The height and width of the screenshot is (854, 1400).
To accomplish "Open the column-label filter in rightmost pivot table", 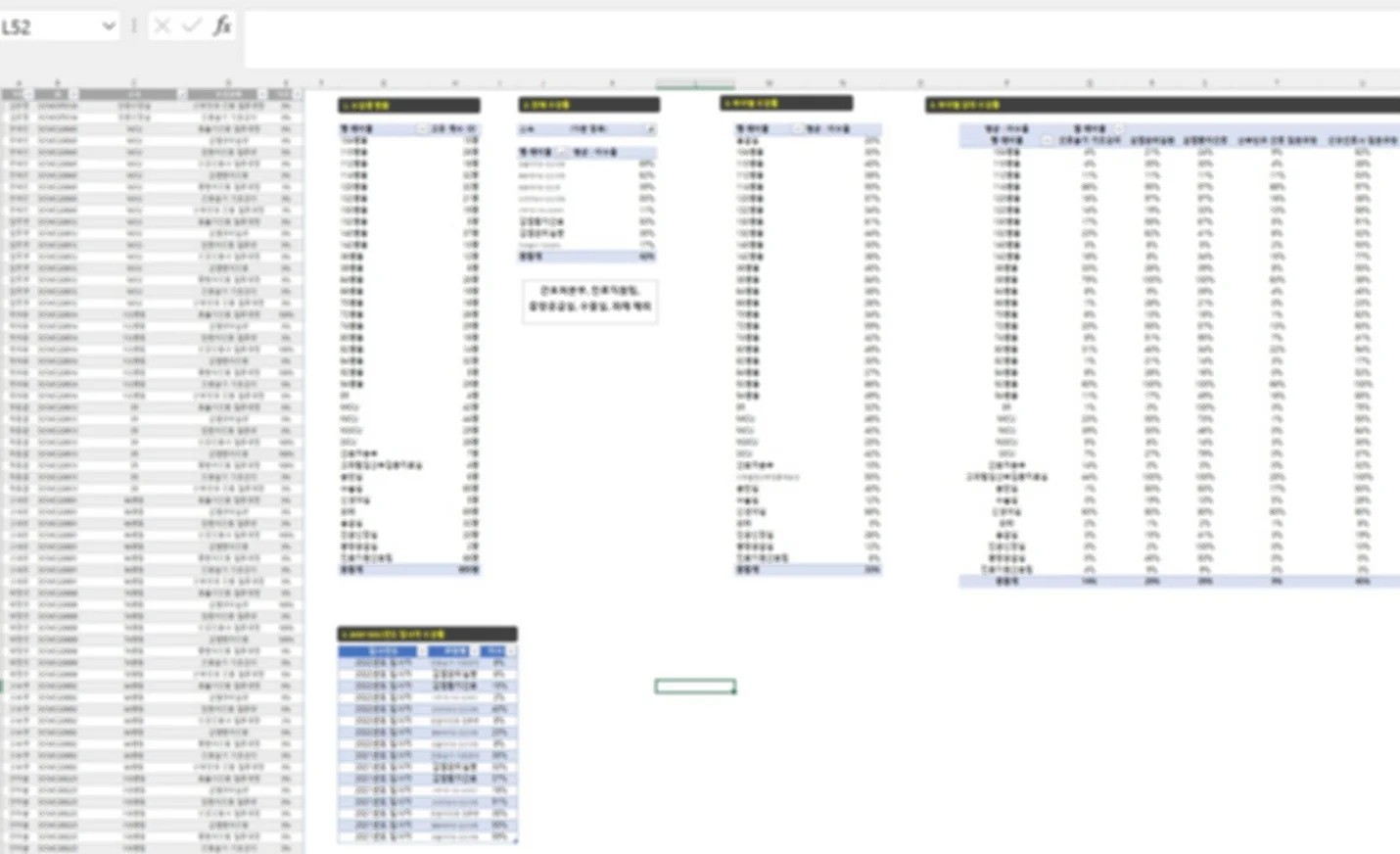I will click(1118, 129).
